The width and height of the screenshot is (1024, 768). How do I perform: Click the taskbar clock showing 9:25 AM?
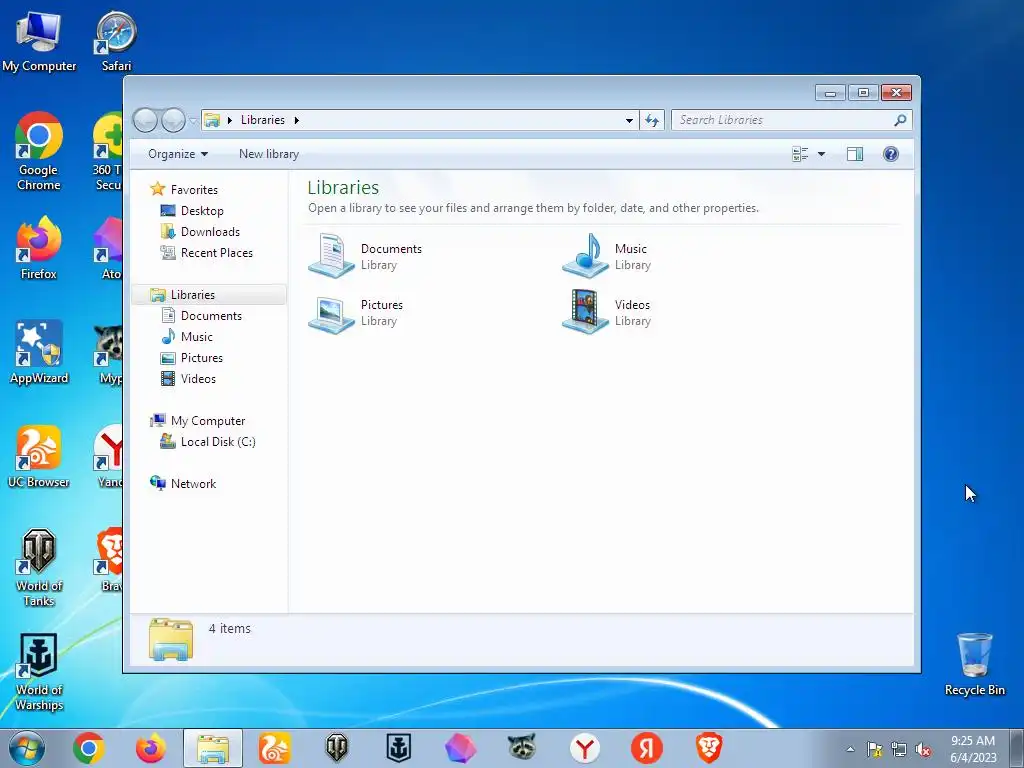point(973,749)
